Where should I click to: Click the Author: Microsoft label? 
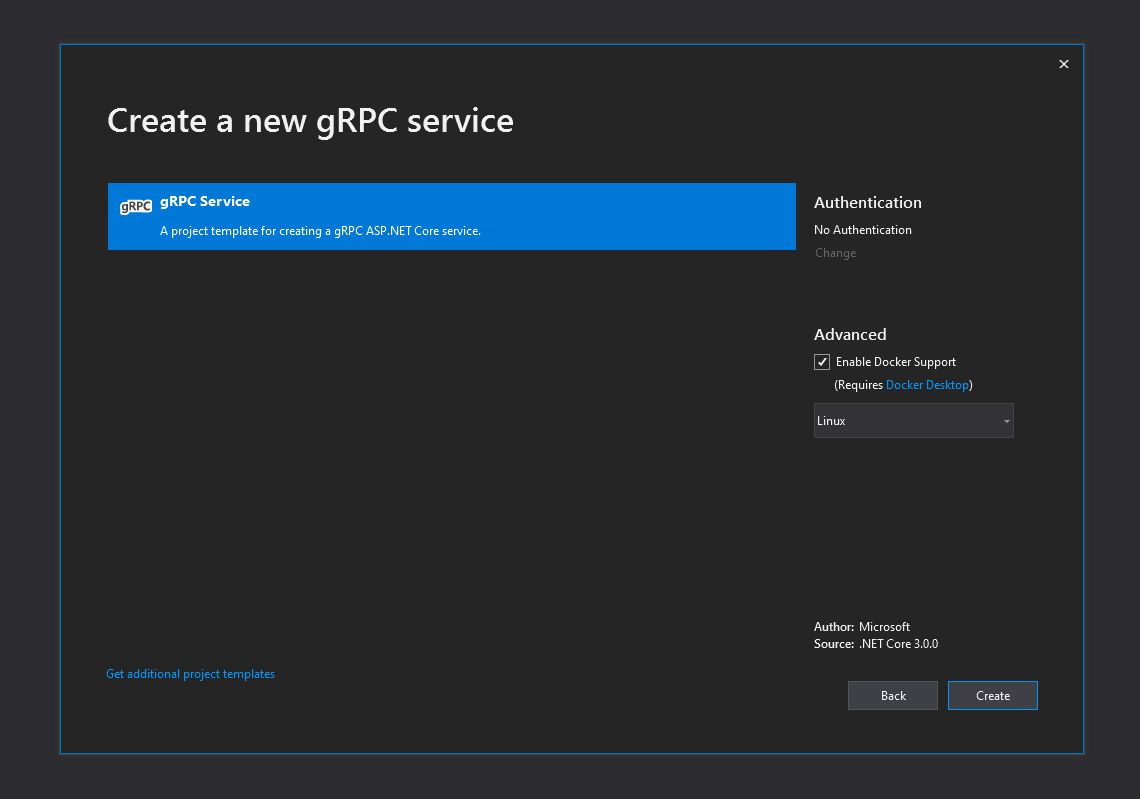(x=862, y=627)
